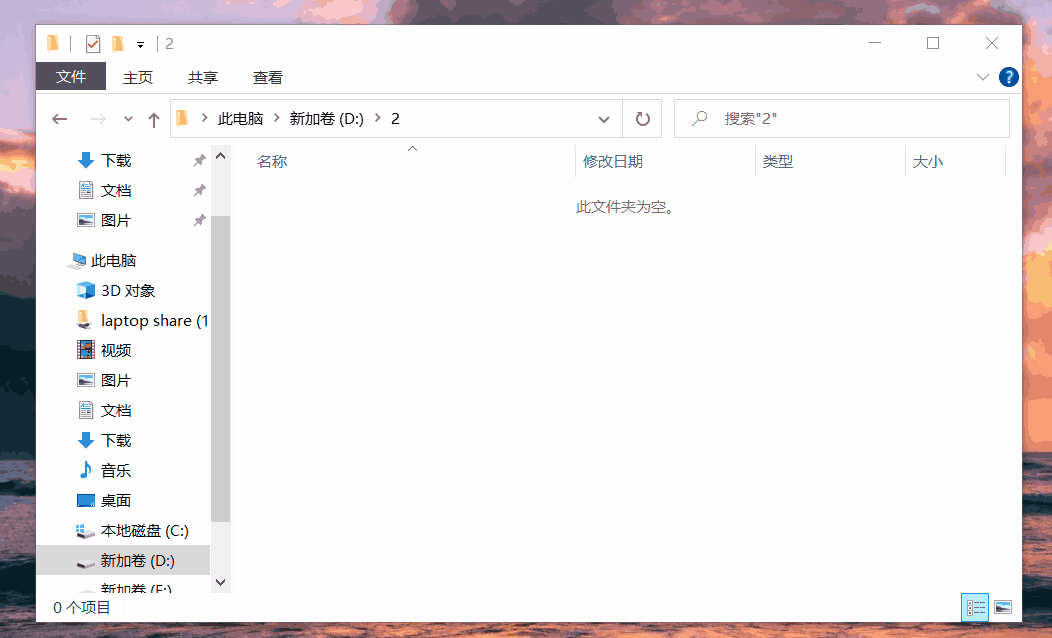The image size is (1052, 638).
Task: Open the recent locations dropdown arrow
Action: [128, 119]
